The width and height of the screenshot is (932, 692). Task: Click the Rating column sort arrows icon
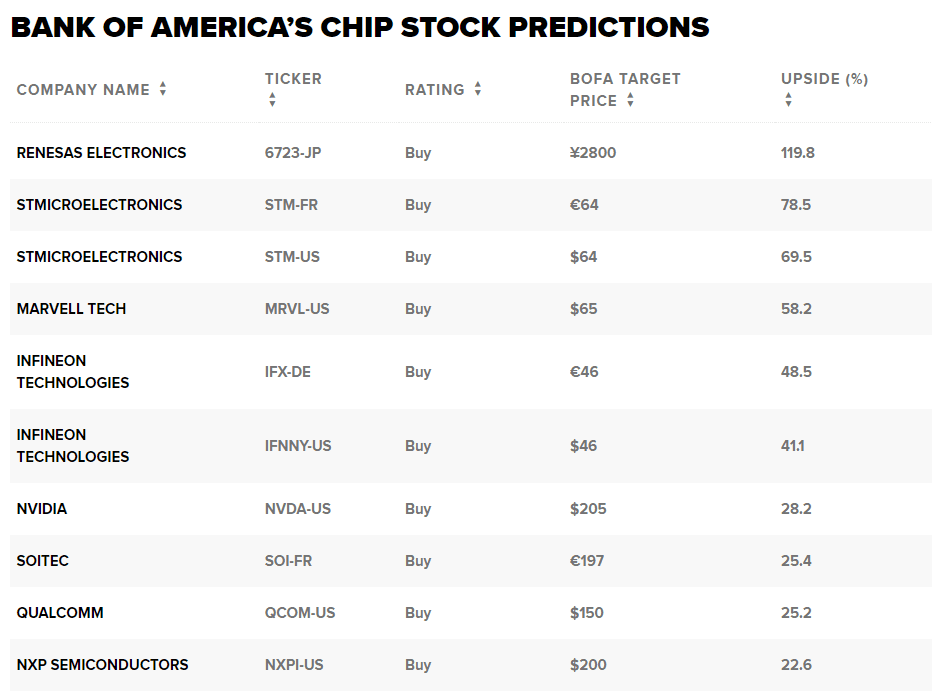click(x=478, y=89)
